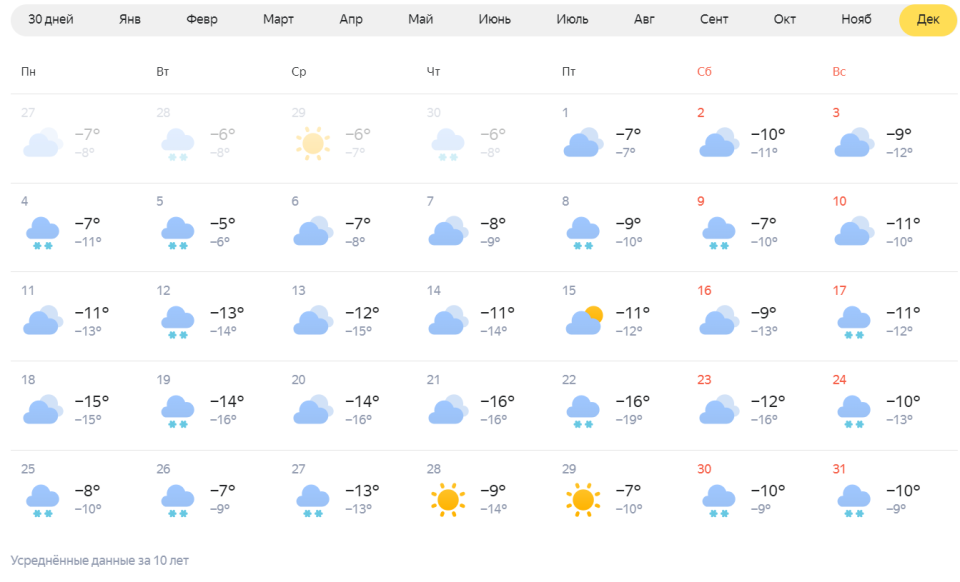Switch to the Сент month tab
The image size is (960, 582).
coord(714,20)
